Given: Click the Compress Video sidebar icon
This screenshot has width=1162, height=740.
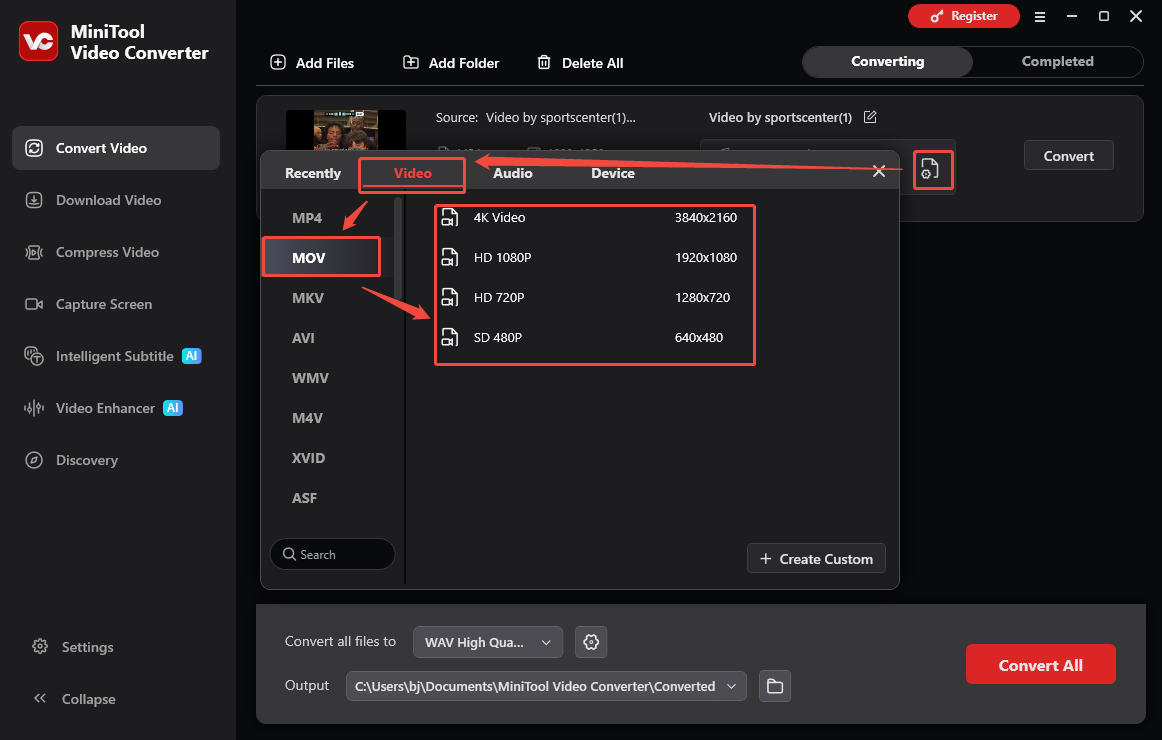Looking at the screenshot, I should pyautogui.click(x=34, y=252).
